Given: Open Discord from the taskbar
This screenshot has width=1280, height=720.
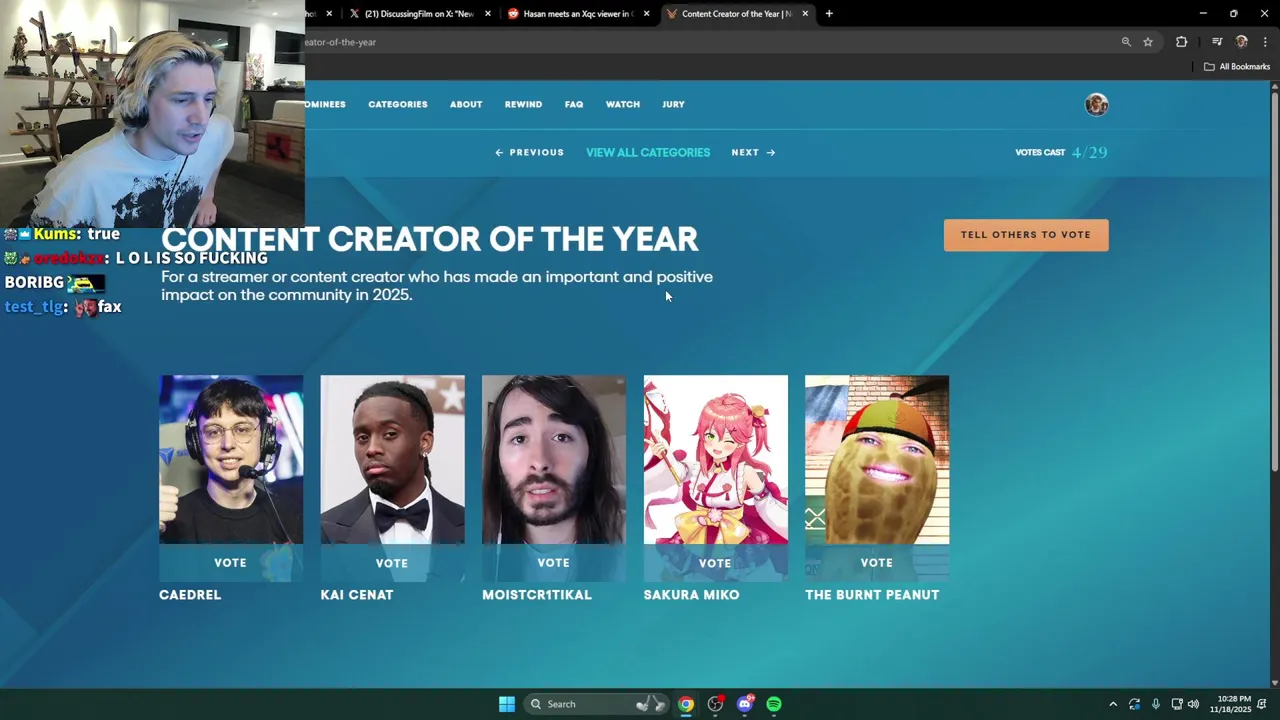Looking at the screenshot, I should (x=744, y=704).
